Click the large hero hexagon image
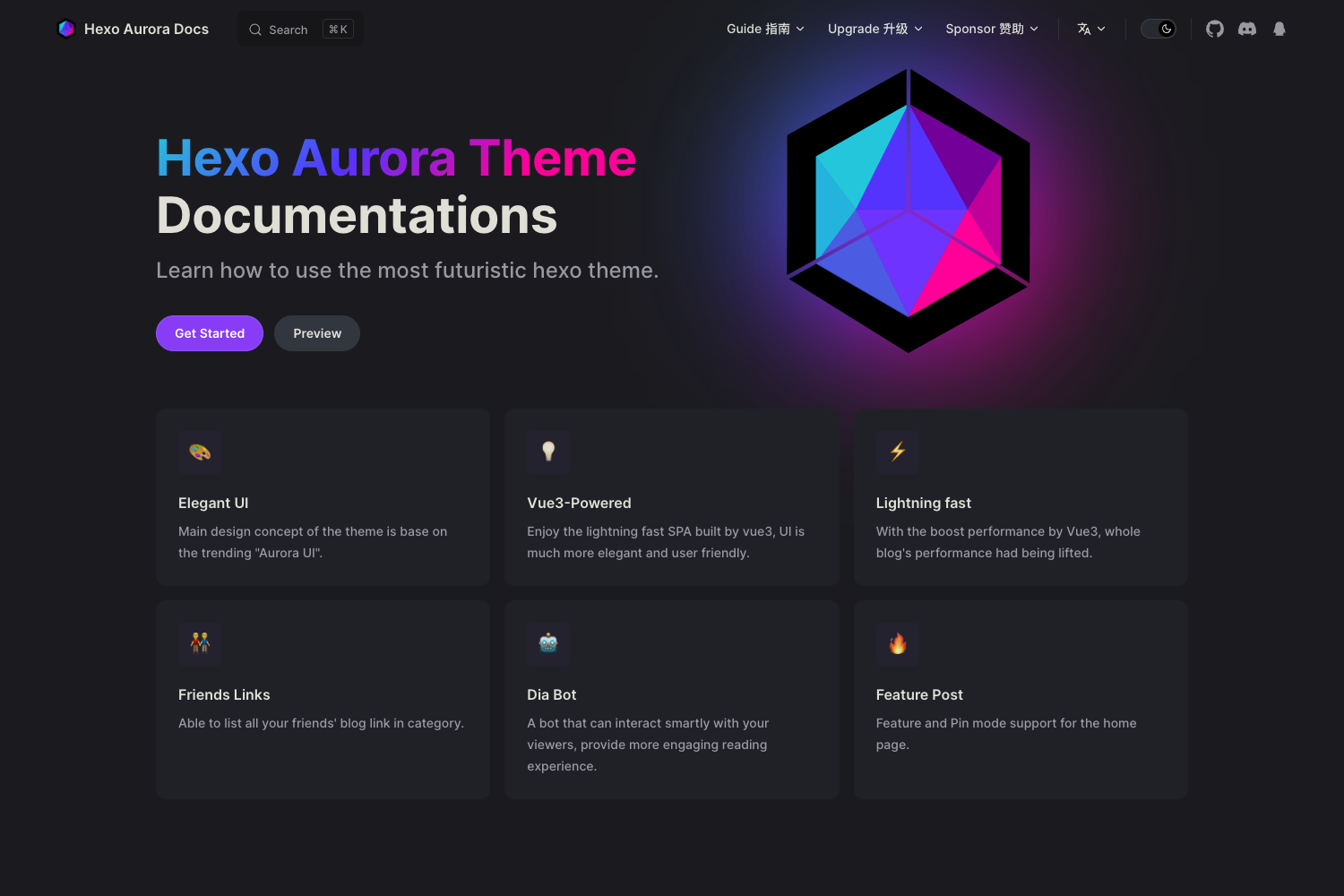This screenshot has height=896, width=1344. pos(909,211)
